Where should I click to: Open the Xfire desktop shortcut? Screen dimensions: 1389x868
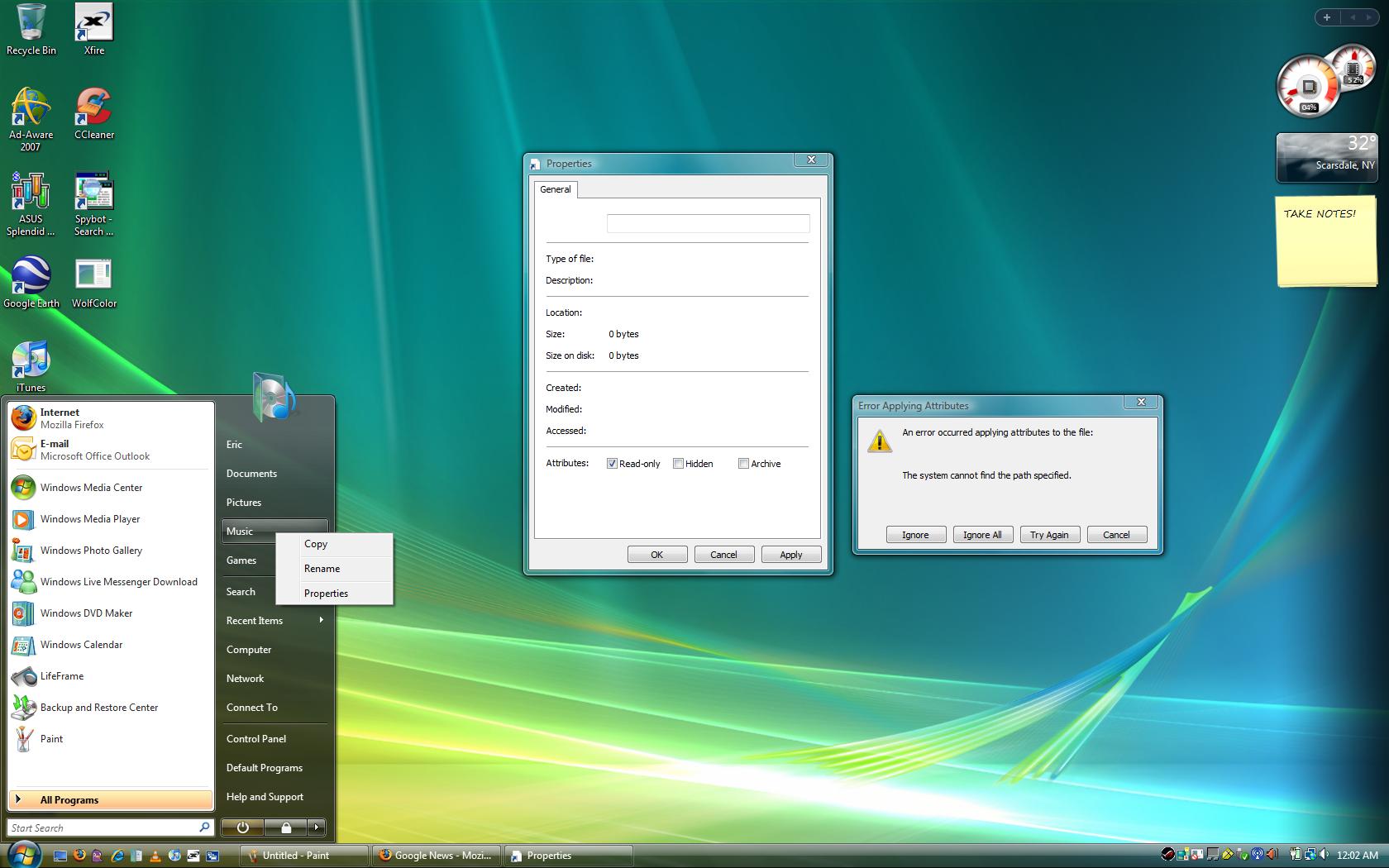(x=94, y=30)
